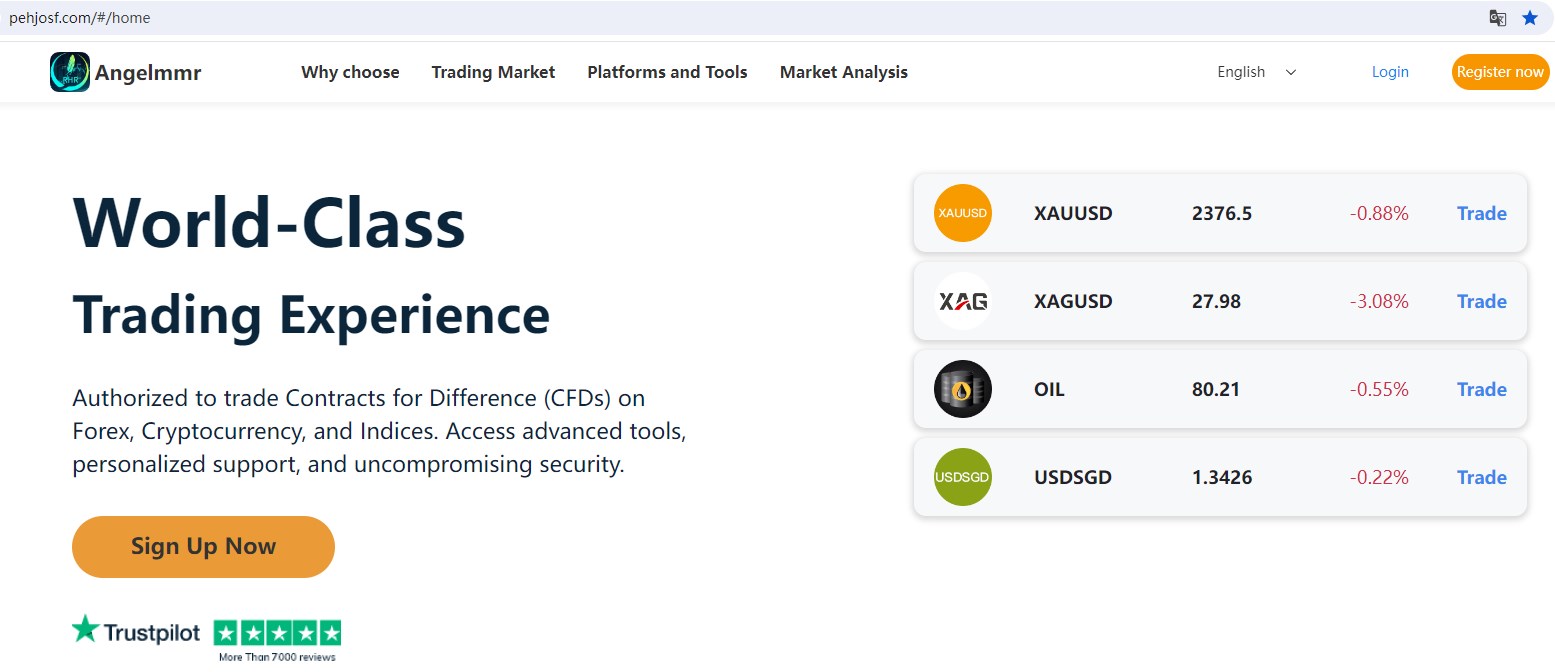The image size is (1555, 672).
Task: Open the Why choose menu
Action: pyautogui.click(x=350, y=72)
